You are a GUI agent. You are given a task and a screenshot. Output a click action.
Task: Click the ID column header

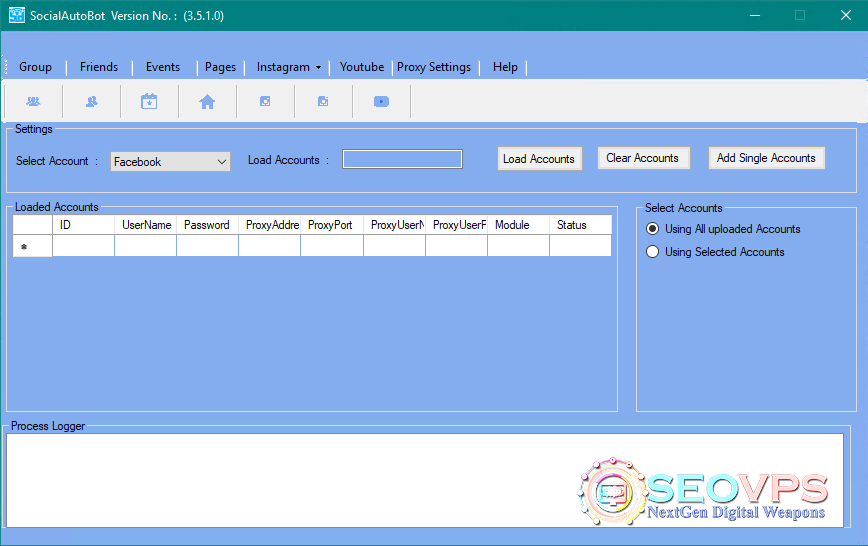pyautogui.click(x=84, y=225)
